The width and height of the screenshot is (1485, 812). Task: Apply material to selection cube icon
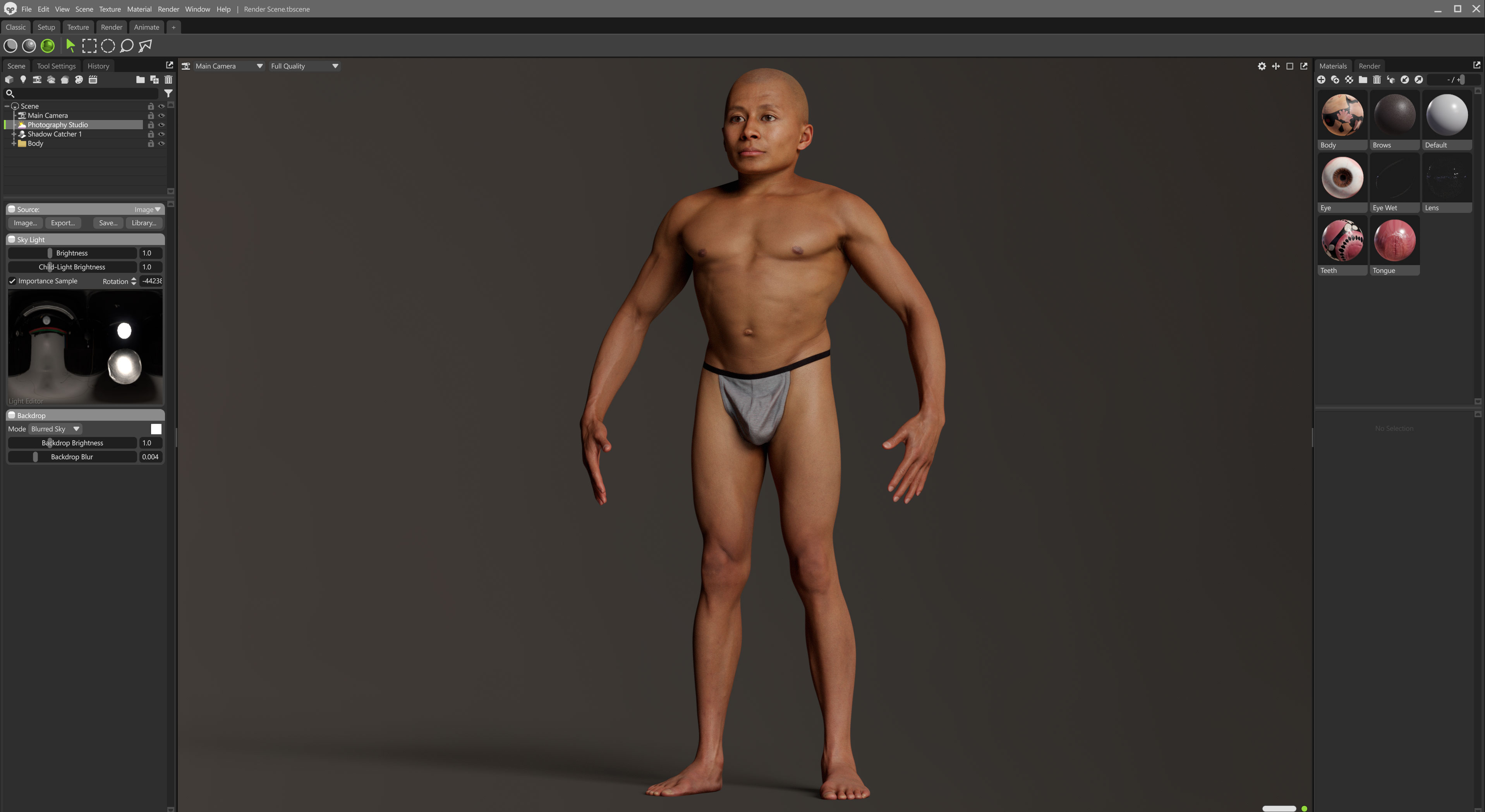pos(1391,79)
